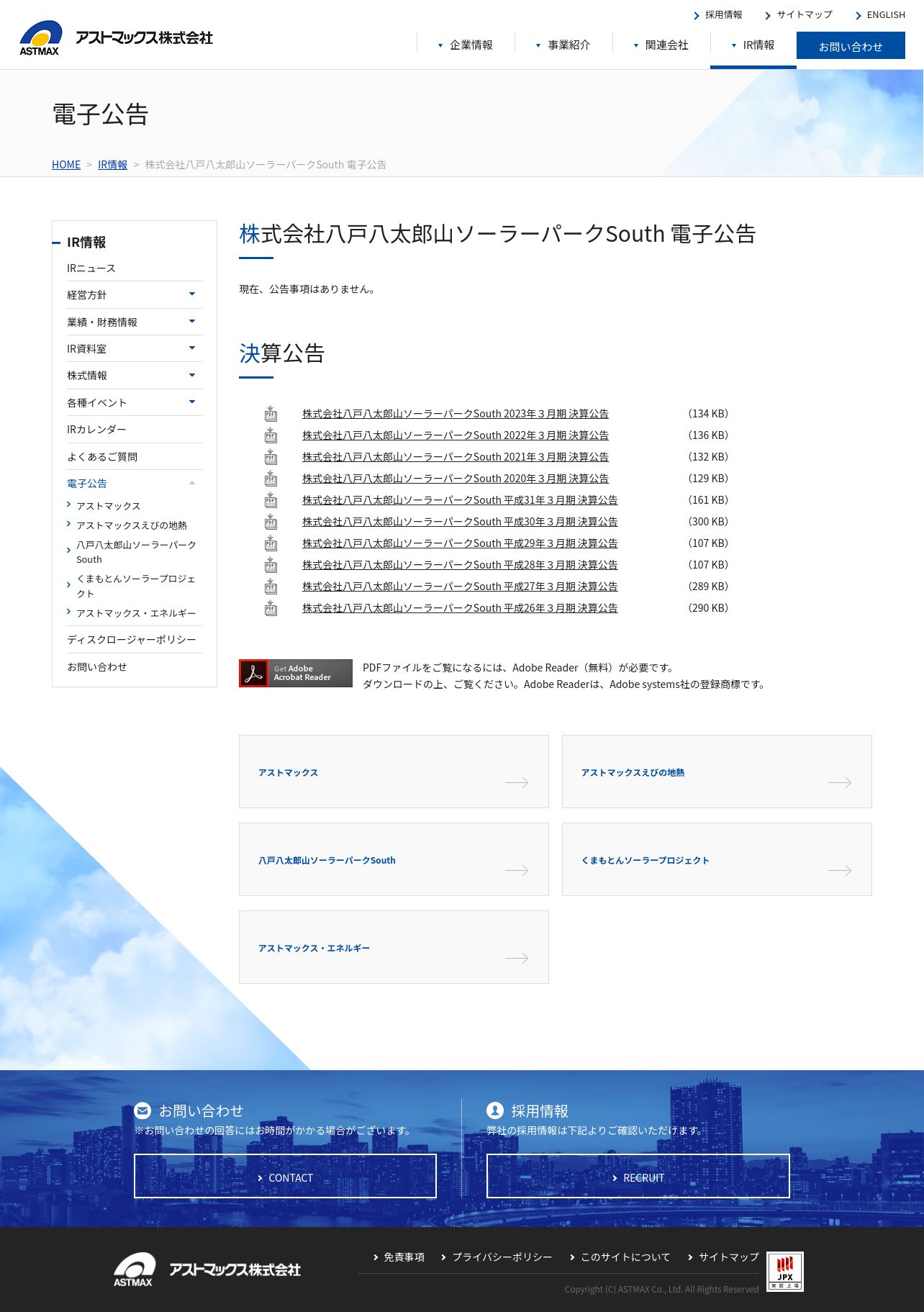This screenshot has height=1312, width=924.
Task: Follow the IR情報 breadcrumb link
Action: pos(112,165)
